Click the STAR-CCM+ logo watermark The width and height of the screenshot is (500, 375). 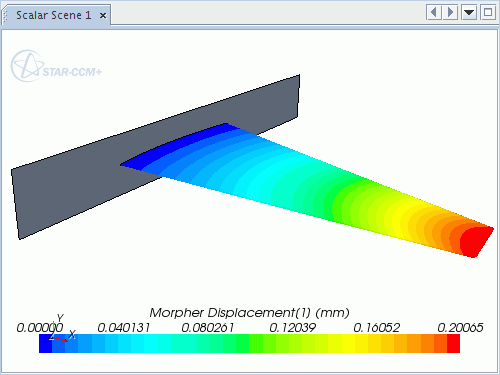pyautogui.click(x=56, y=66)
